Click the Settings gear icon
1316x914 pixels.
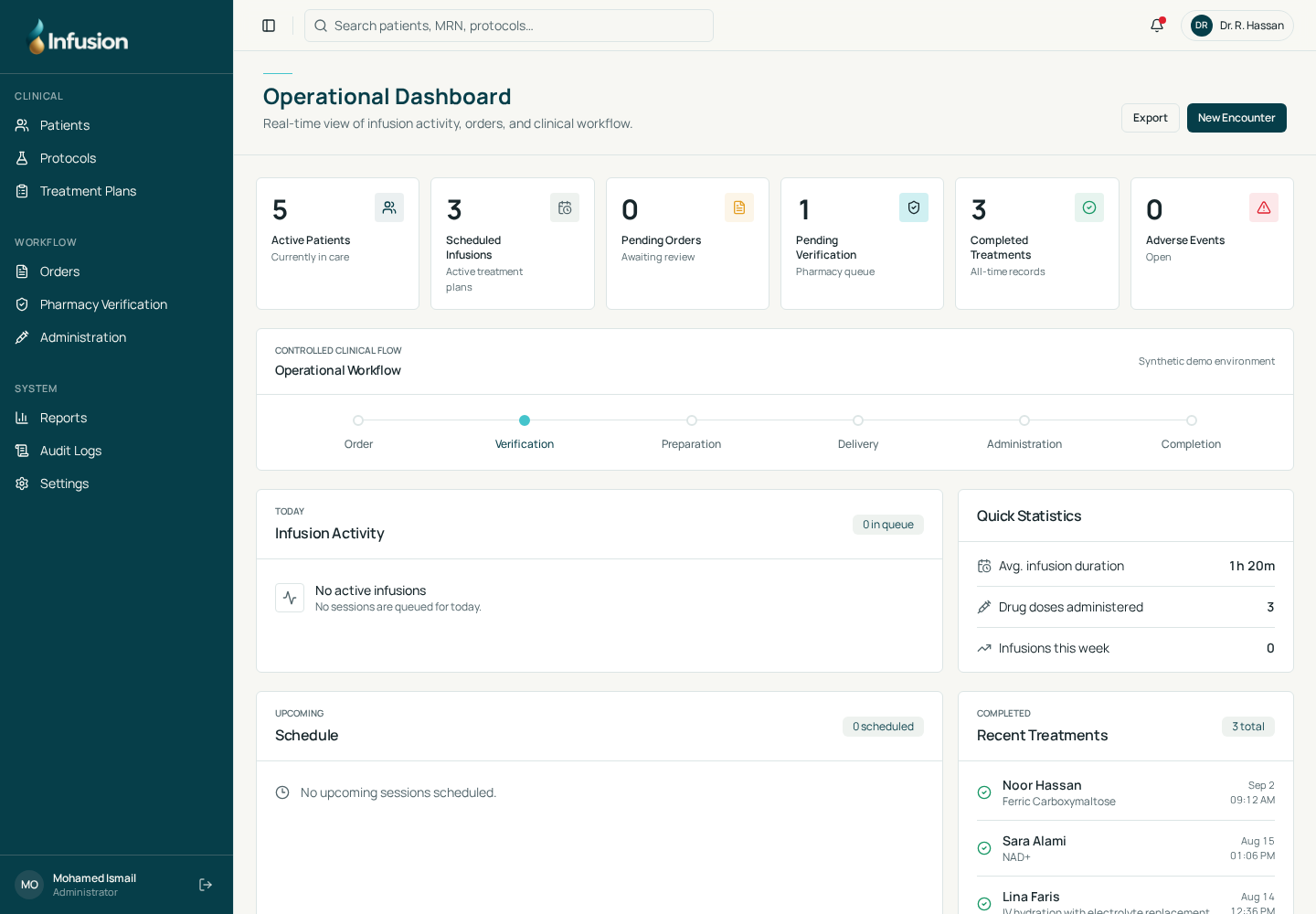(22, 484)
